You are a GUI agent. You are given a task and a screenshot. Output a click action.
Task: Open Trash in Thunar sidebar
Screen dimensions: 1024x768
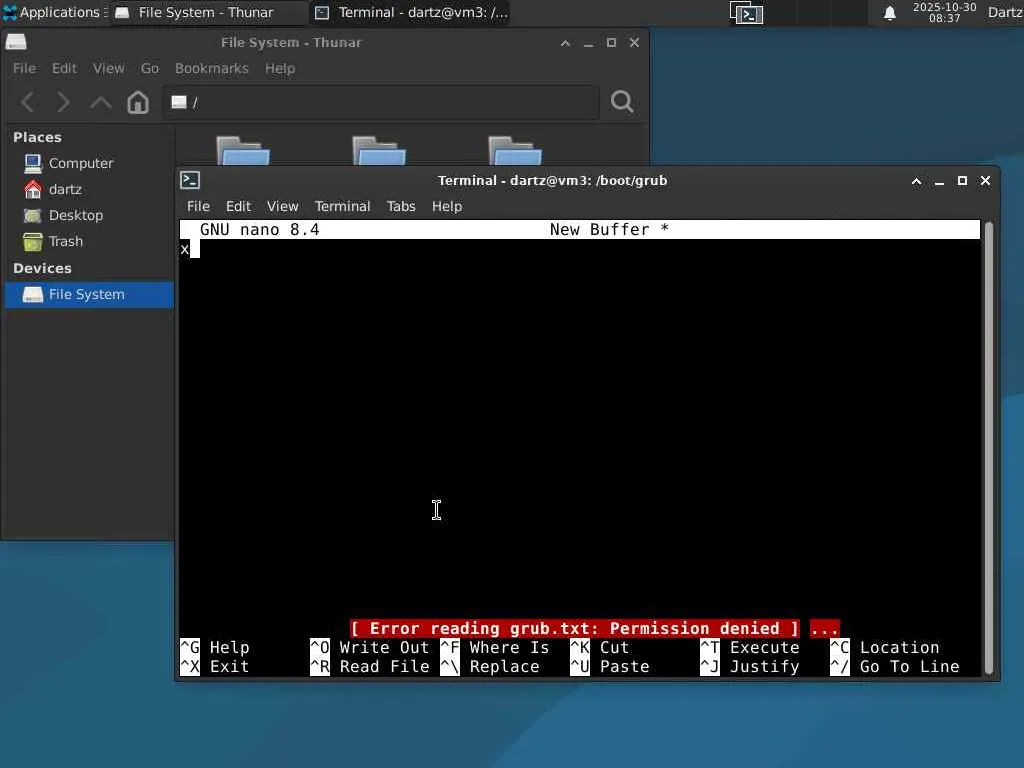(66, 242)
